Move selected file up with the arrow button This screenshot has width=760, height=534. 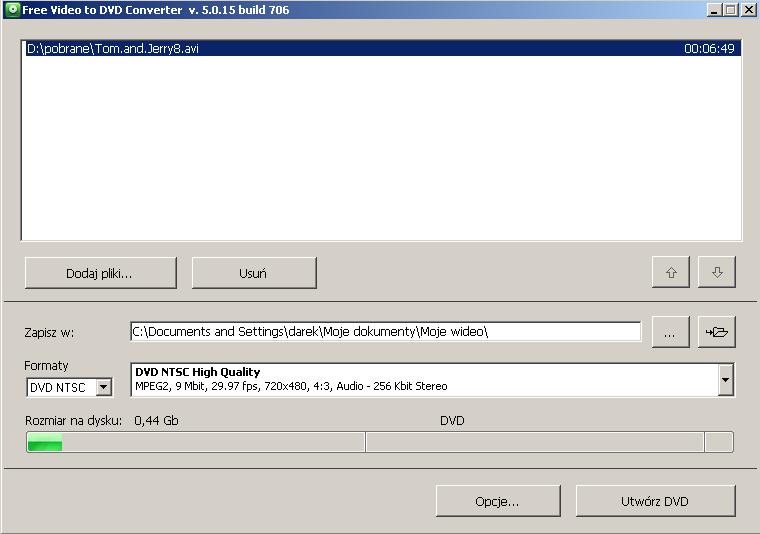click(671, 272)
